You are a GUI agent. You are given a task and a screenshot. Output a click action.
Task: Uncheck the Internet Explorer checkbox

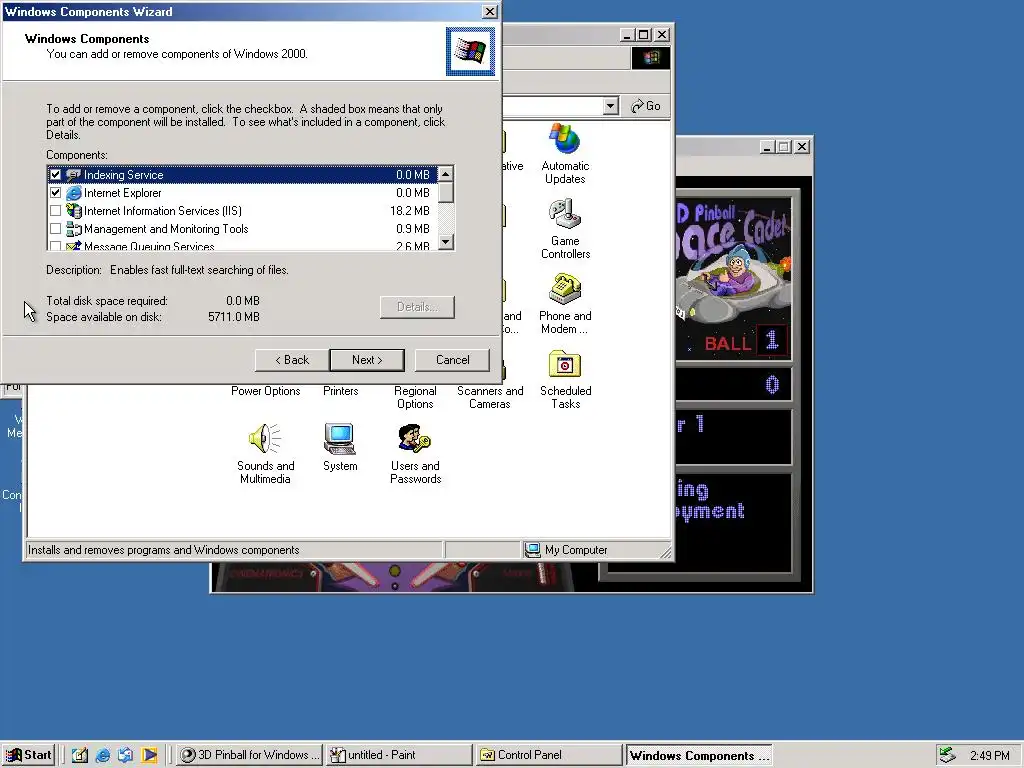pos(56,193)
